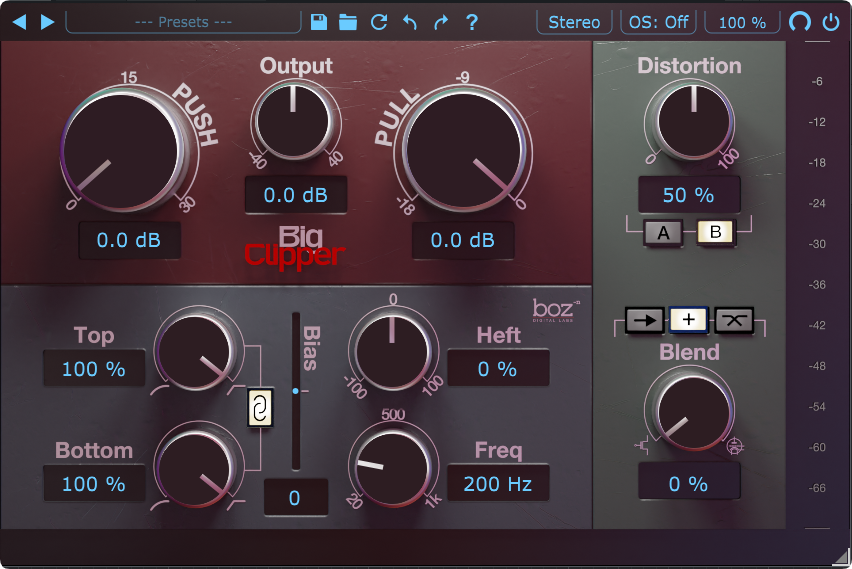Image resolution: width=852 pixels, height=569 pixels.
Task: Click the Distortion knob
Action: pos(693,121)
